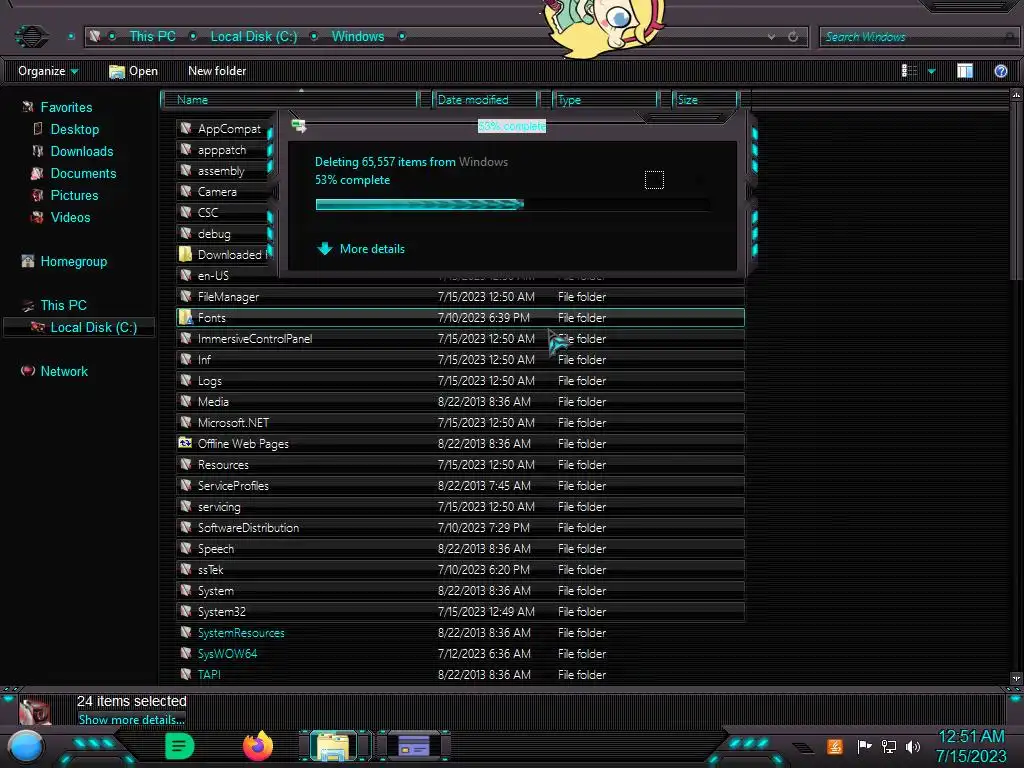
Task: Open the Organize menu
Action: [x=48, y=71]
